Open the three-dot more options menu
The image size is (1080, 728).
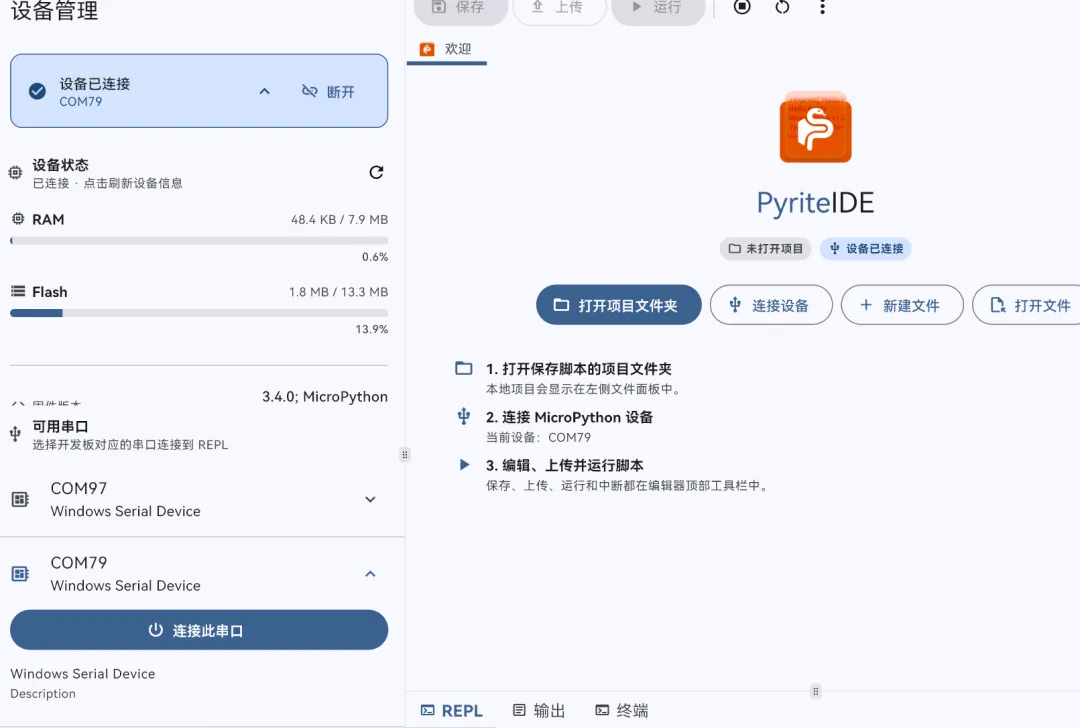pyautogui.click(x=822, y=7)
